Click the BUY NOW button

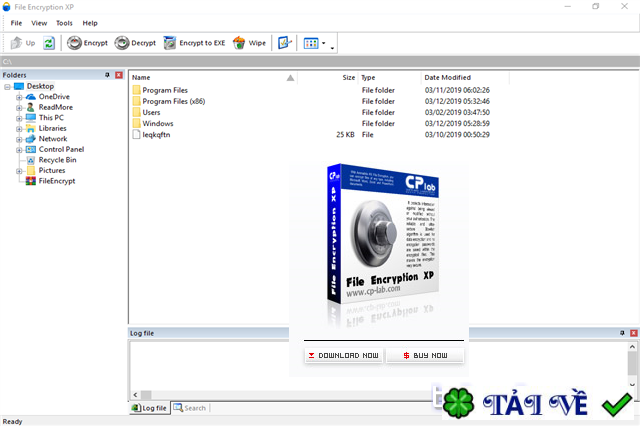coord(425,355)
